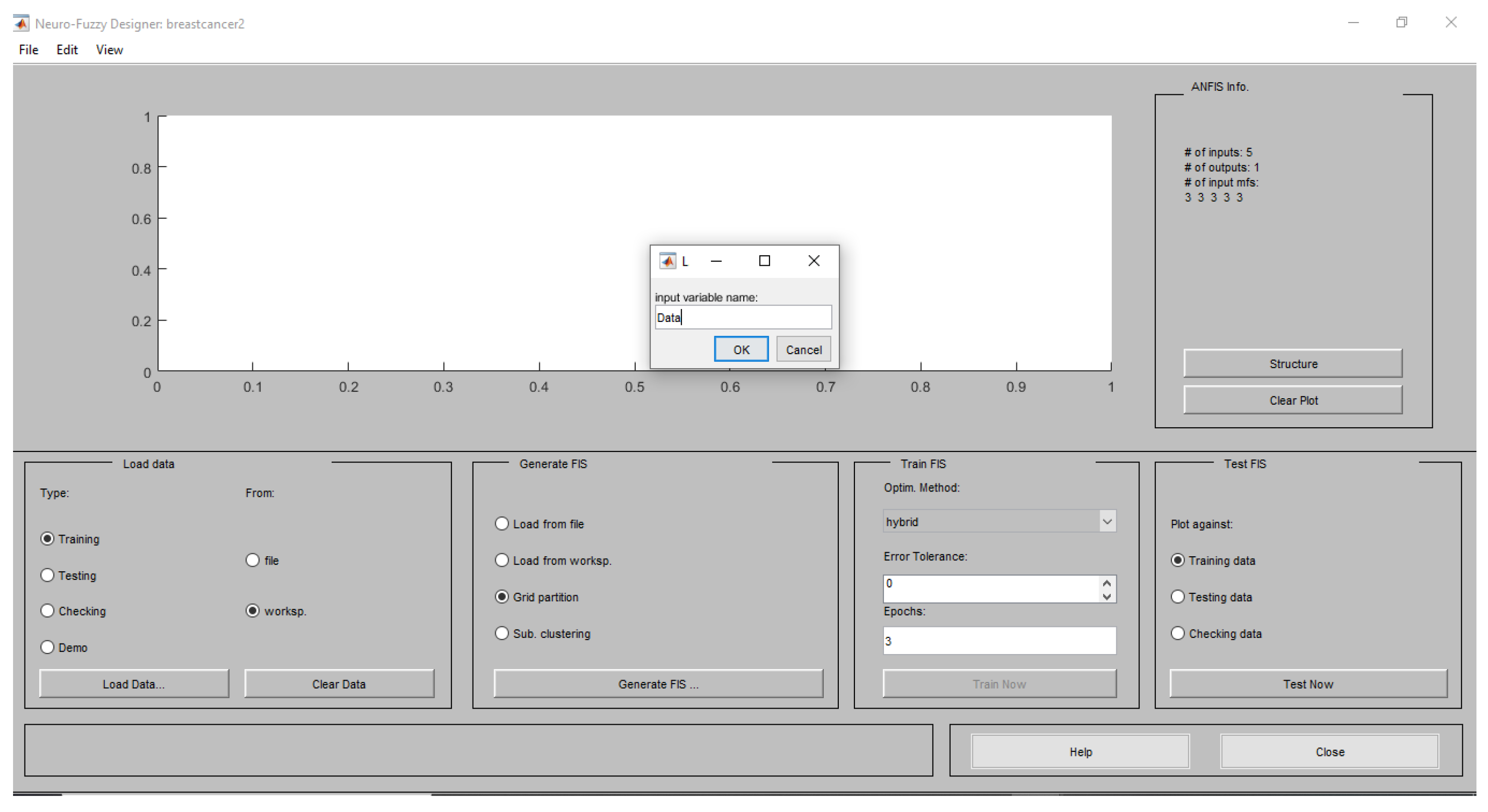Image resolution: width=1488 pixels, height=812 pixels.
Task: Select Load from worksp. FIS option
Action: point(502,560)
